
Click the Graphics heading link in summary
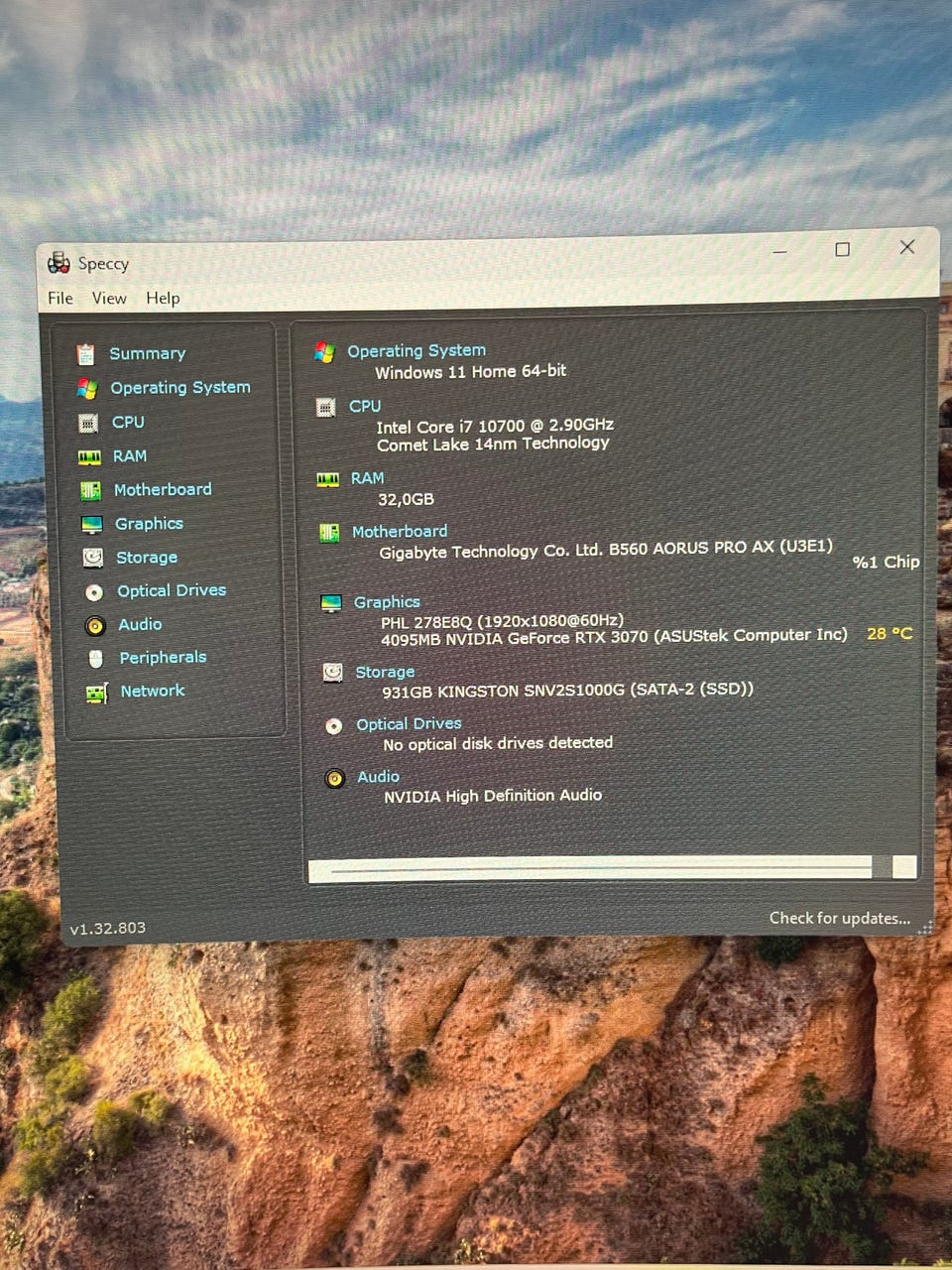point(387,602)
